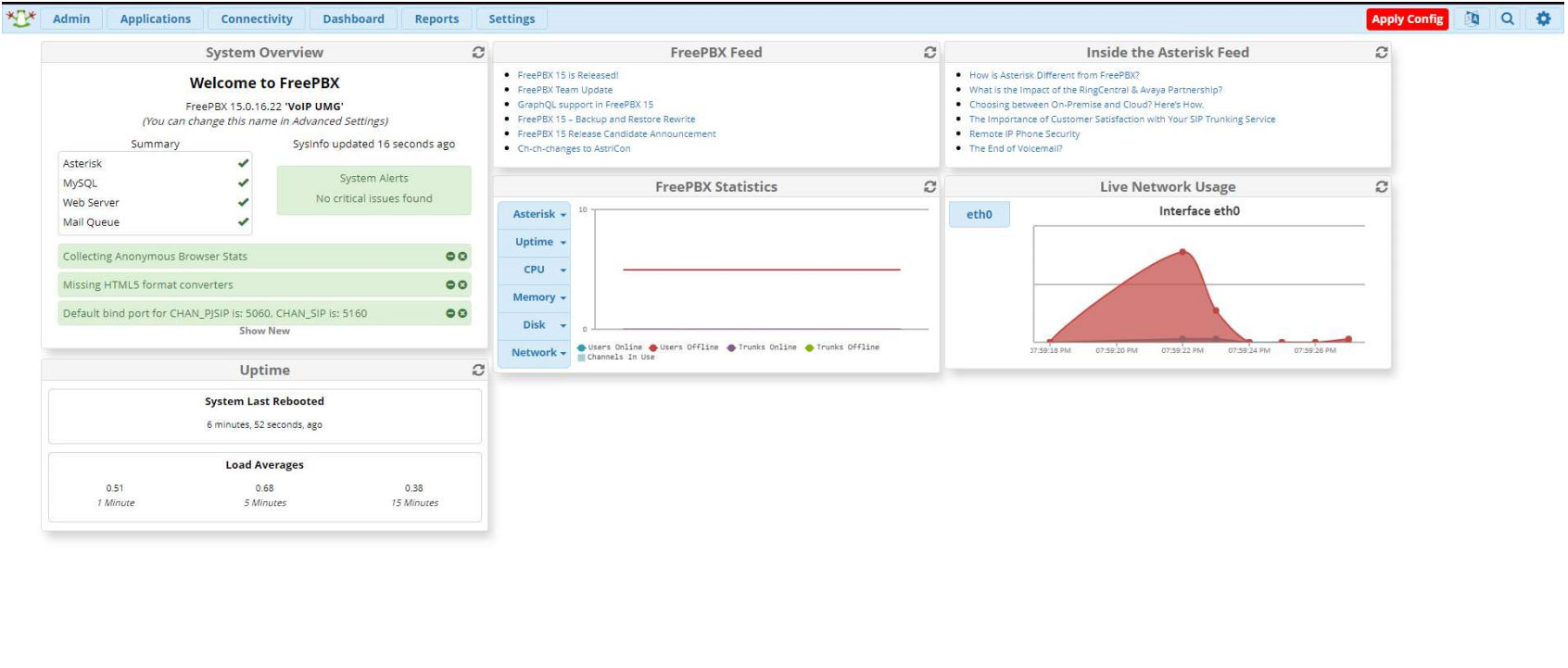Click peak point on eth0 usage chart
The height and width of the screenshot is (668, 1568).
click(x=1182, y=251)
